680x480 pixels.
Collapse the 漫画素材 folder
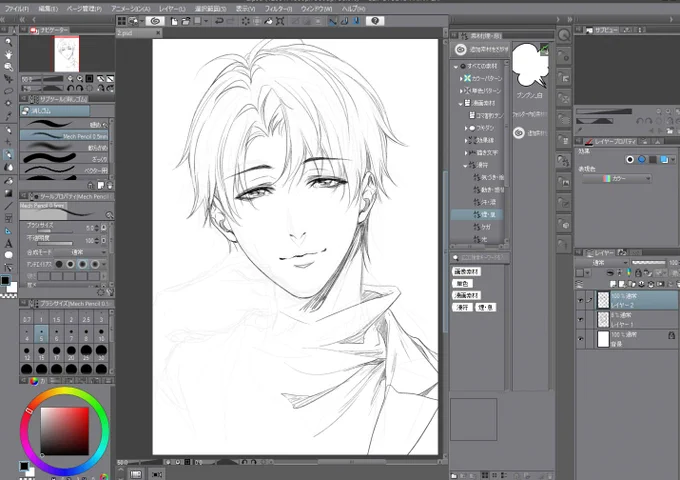[461, 103]
